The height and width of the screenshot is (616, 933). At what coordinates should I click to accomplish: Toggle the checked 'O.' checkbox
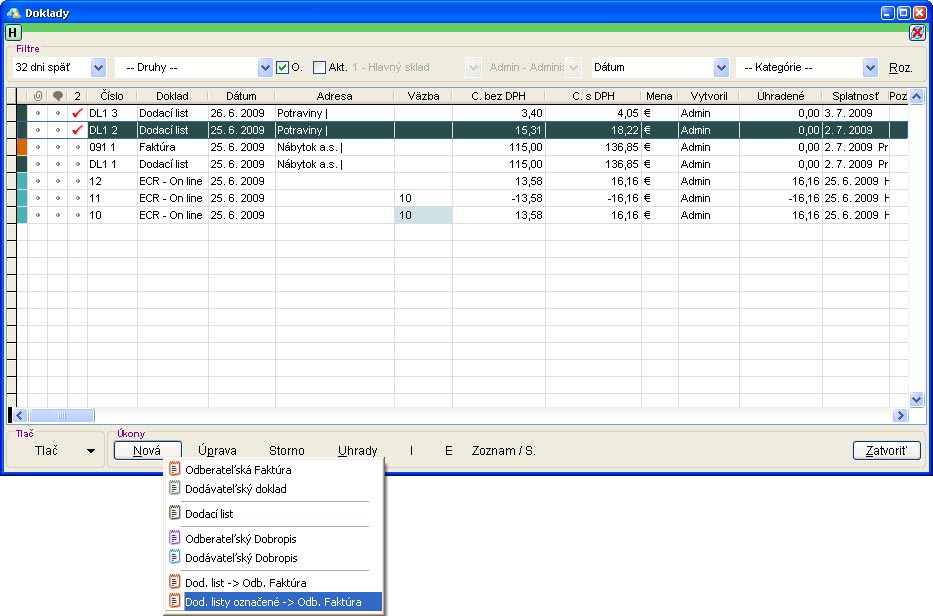(283, 68)
